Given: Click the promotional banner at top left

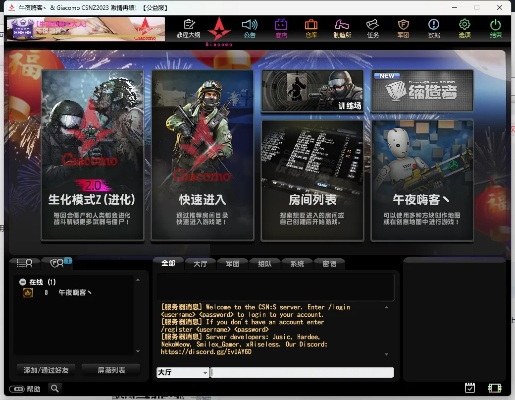Looking at the screenshot, I should coord(86,29).
